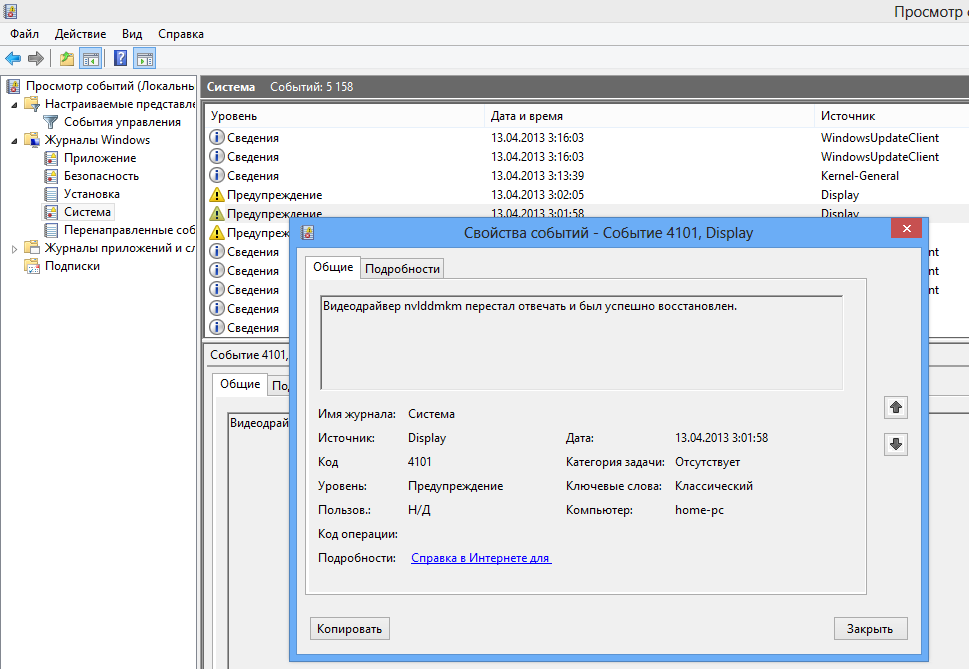The image size is (969, 669).
Task: Expand Журналы приложений и служб node
Action: [14, 249]
